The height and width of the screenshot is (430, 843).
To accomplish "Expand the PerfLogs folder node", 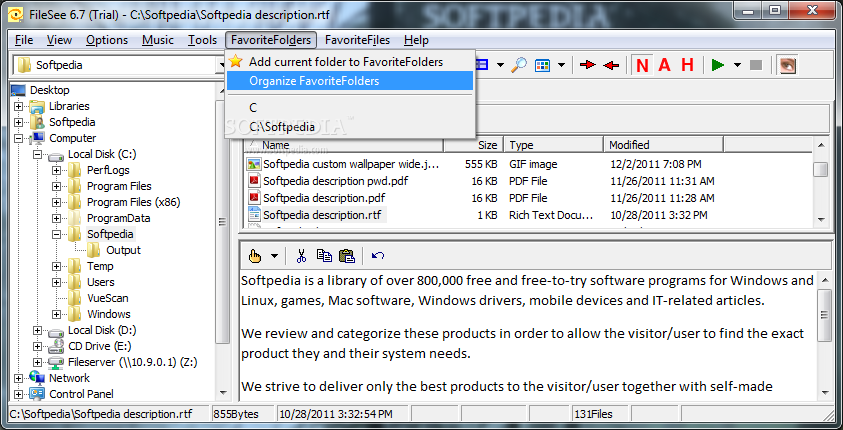I will [56, 170].
